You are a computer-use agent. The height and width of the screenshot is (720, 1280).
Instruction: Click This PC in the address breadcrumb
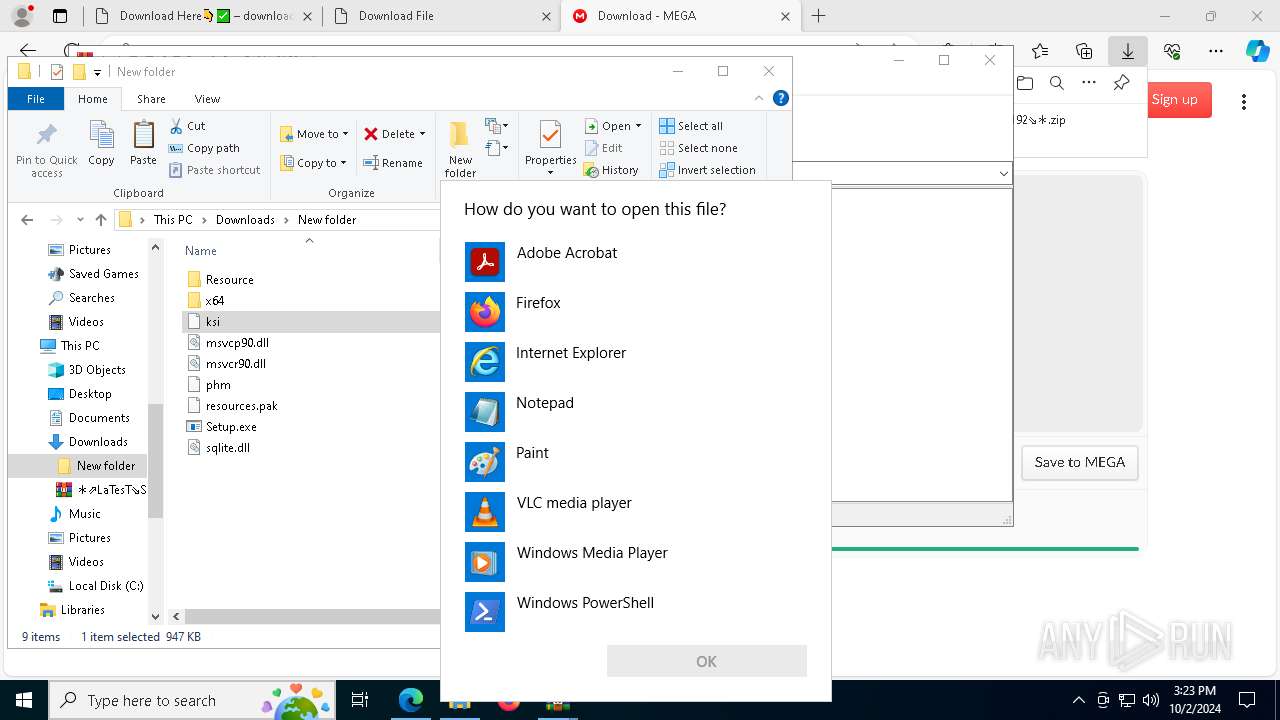pyautogui.click(x=173, y=220)
